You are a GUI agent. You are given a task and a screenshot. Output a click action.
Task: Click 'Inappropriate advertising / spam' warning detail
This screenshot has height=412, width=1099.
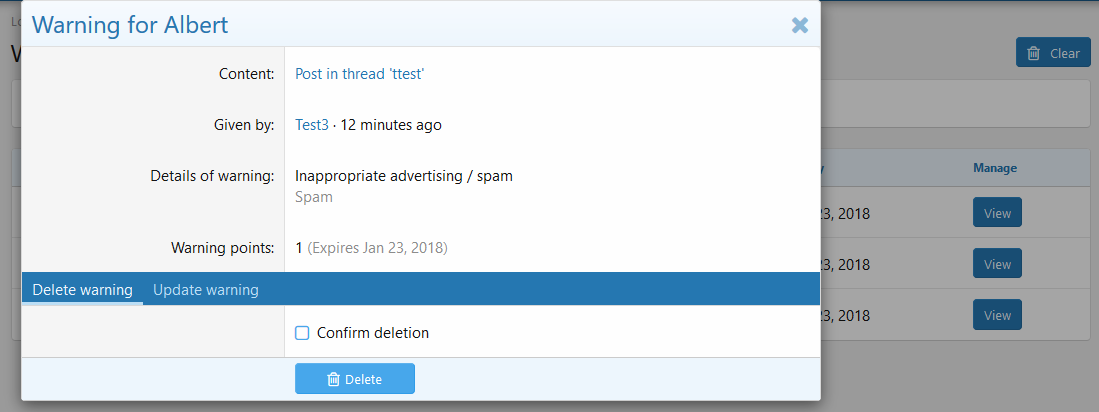tap(404, 176)
